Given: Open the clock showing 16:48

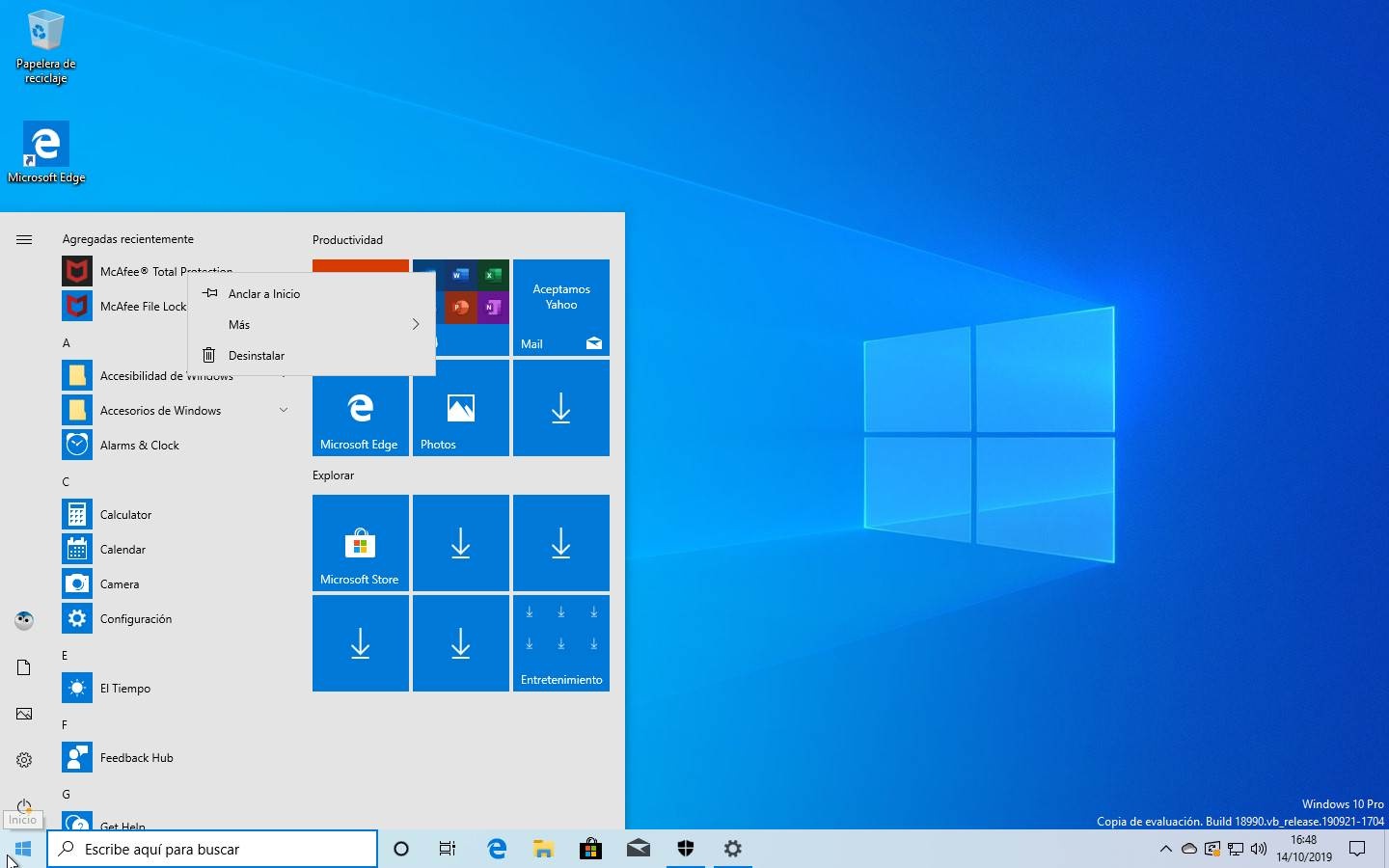Looking at the screenshot, I should click(x=1304, y=849).
